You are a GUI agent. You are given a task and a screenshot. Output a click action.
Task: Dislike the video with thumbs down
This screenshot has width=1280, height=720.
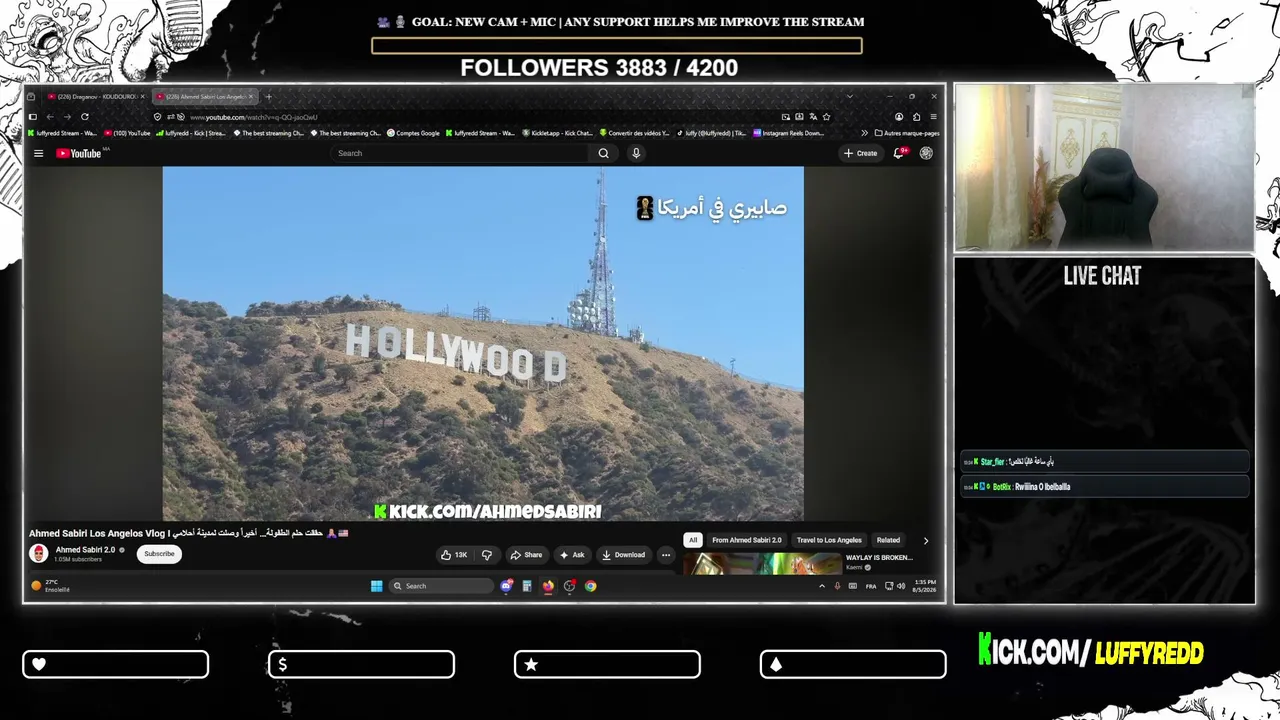pyautogui.click(x=487, y=555)
